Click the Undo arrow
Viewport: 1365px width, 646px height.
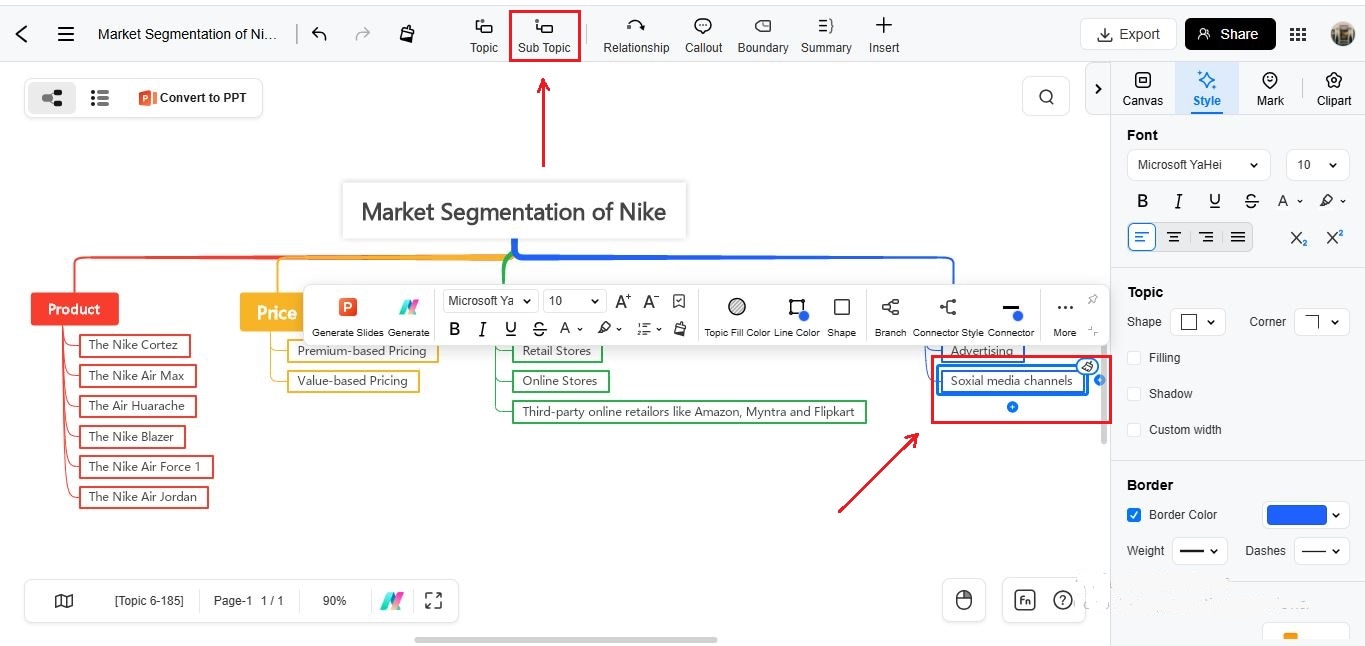click(319, 34)
